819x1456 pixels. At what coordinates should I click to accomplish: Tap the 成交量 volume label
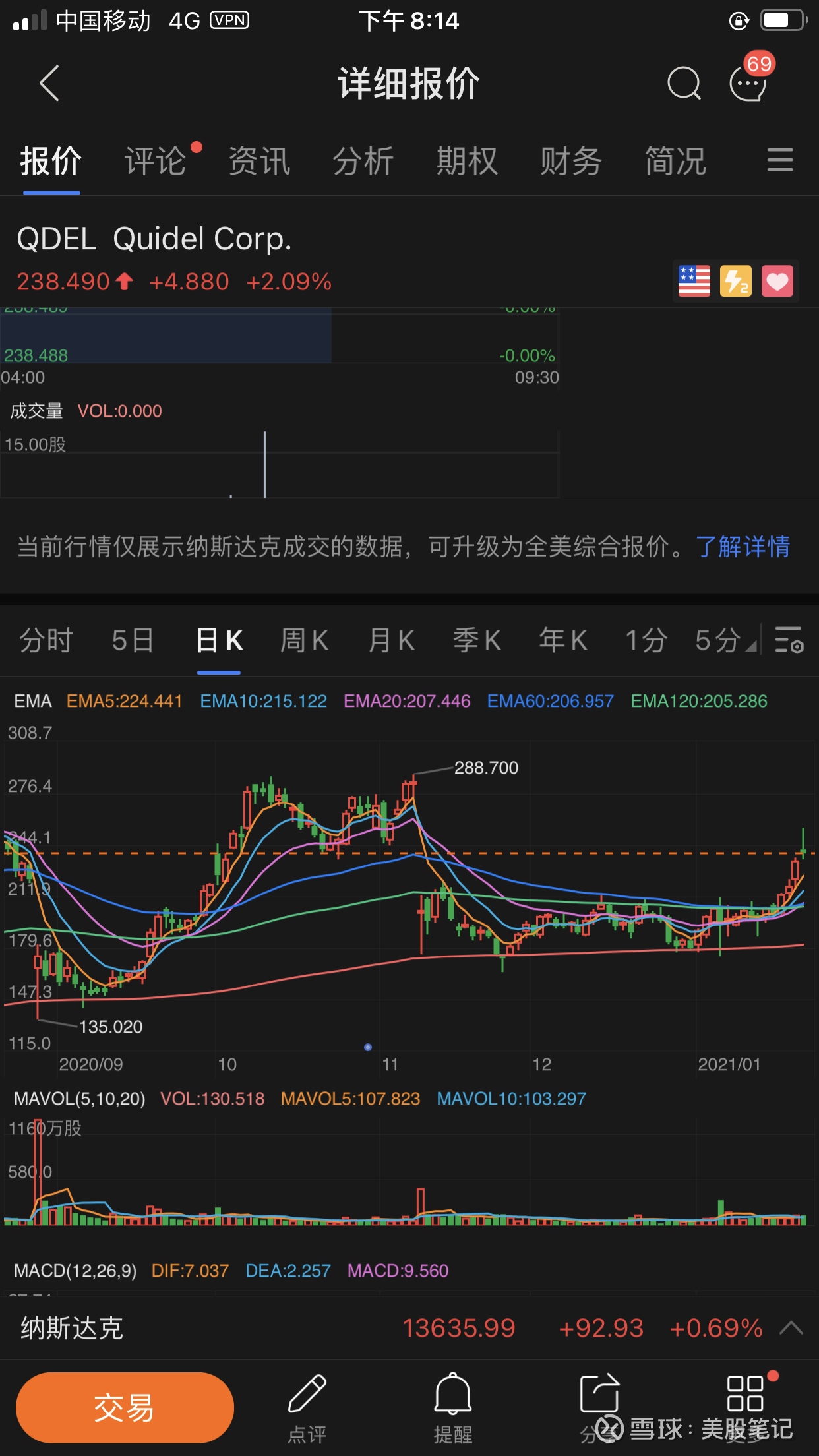pos(36,411)
